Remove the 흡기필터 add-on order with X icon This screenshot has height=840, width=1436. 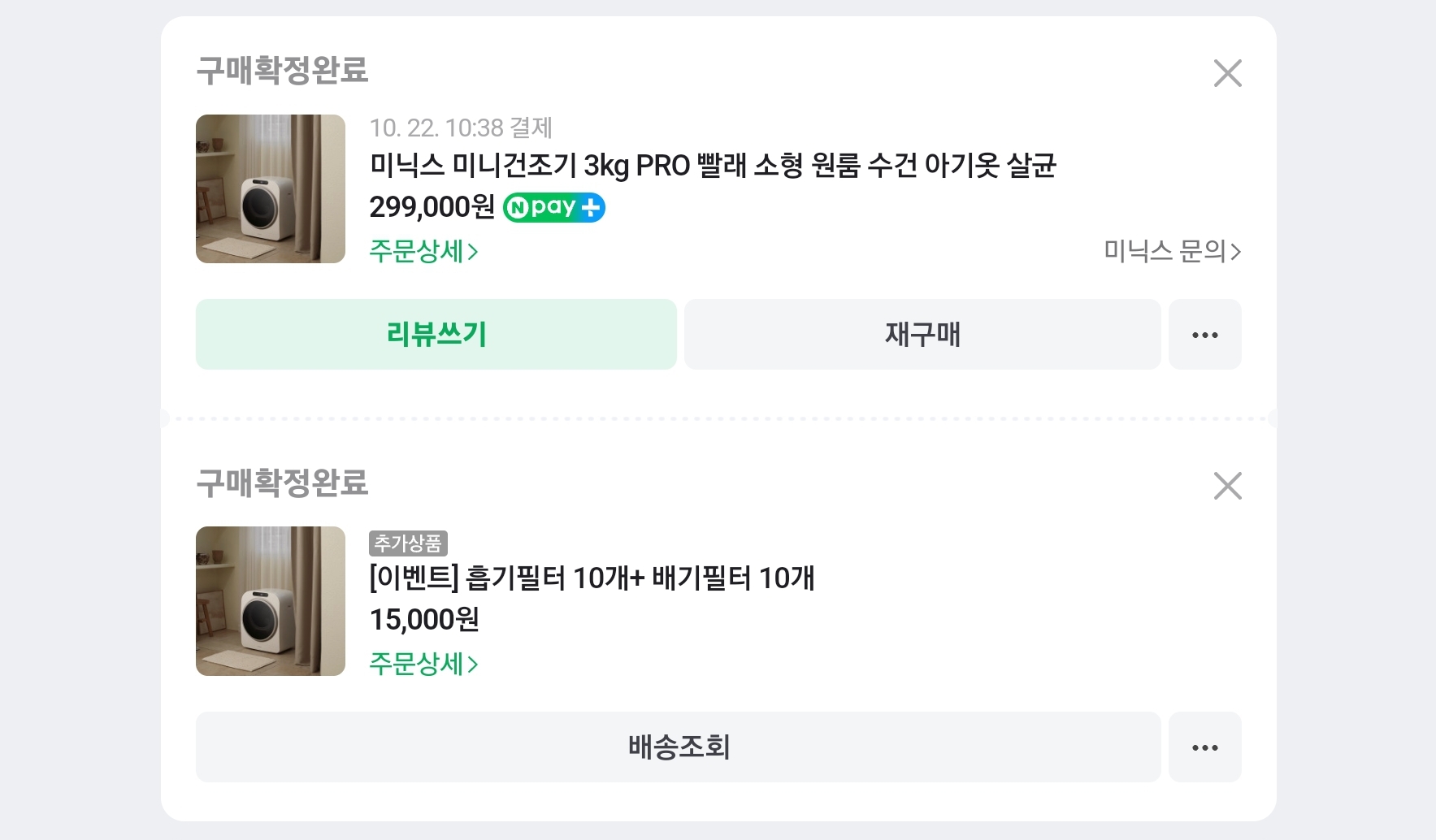[1227, 486]
